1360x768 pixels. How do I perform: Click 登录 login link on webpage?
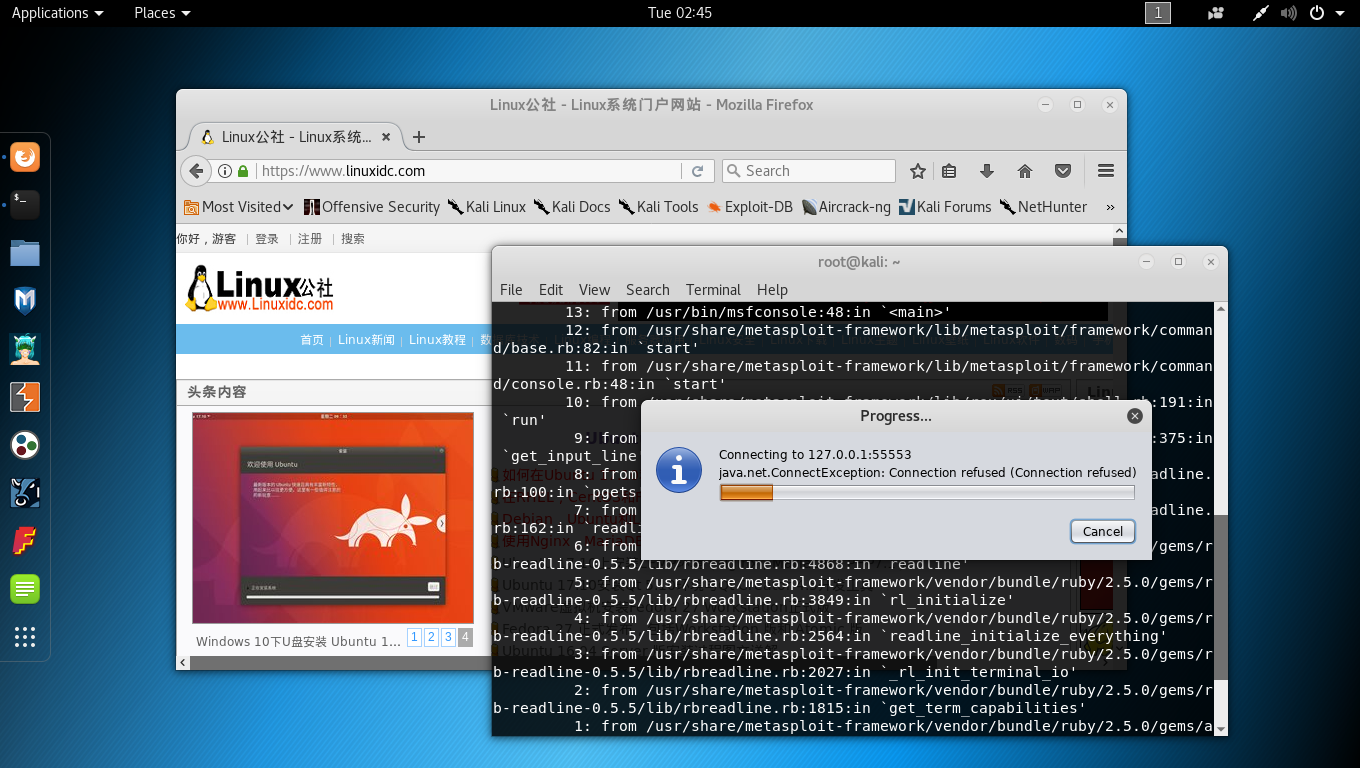click(x=267, y=239)
